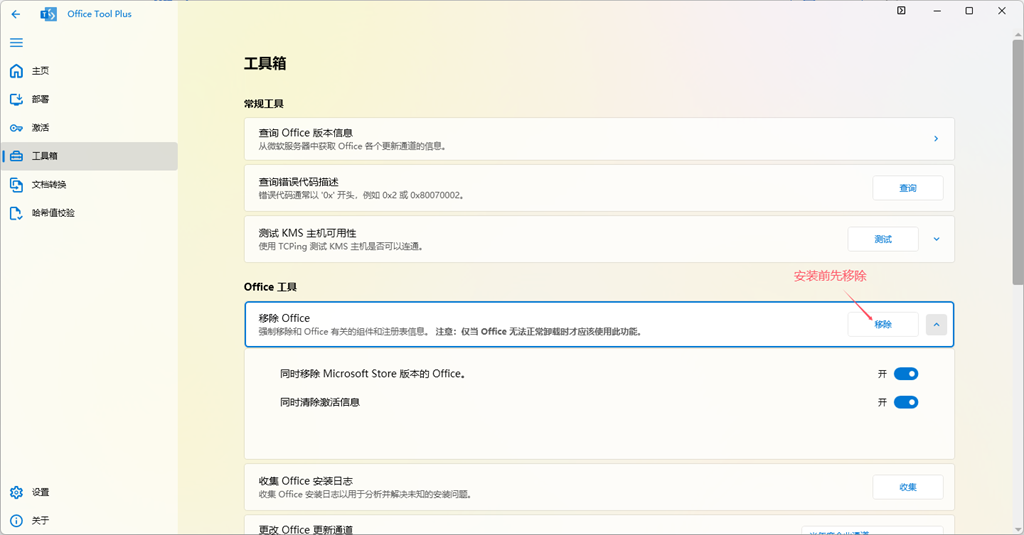The height and width of the screenshot is (535, 1024).
Task: Click the 查询错误代码描述 title text
Action: point(298,182)
